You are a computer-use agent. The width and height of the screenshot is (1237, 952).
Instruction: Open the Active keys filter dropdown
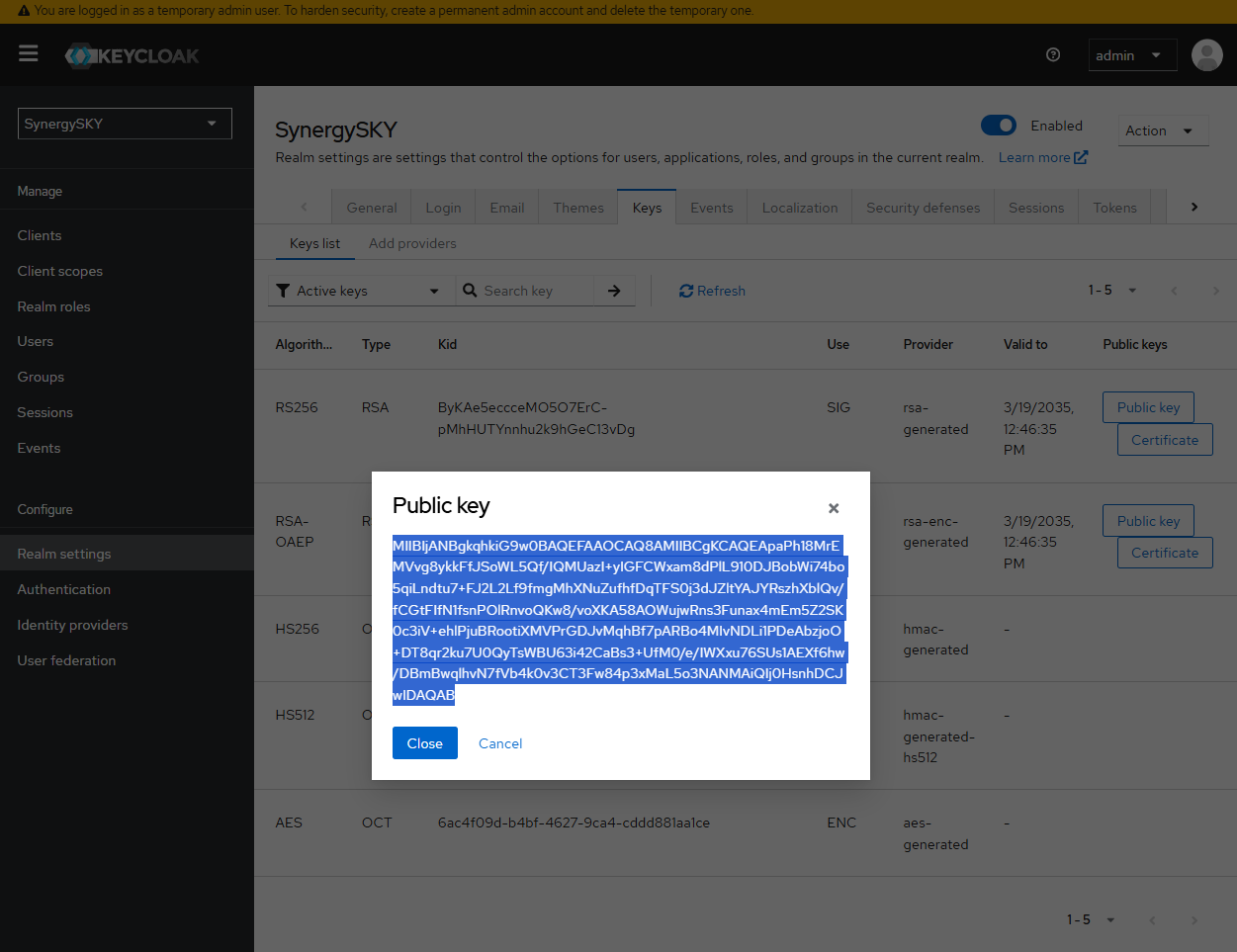pyautogui.click(x=360, y=291)
